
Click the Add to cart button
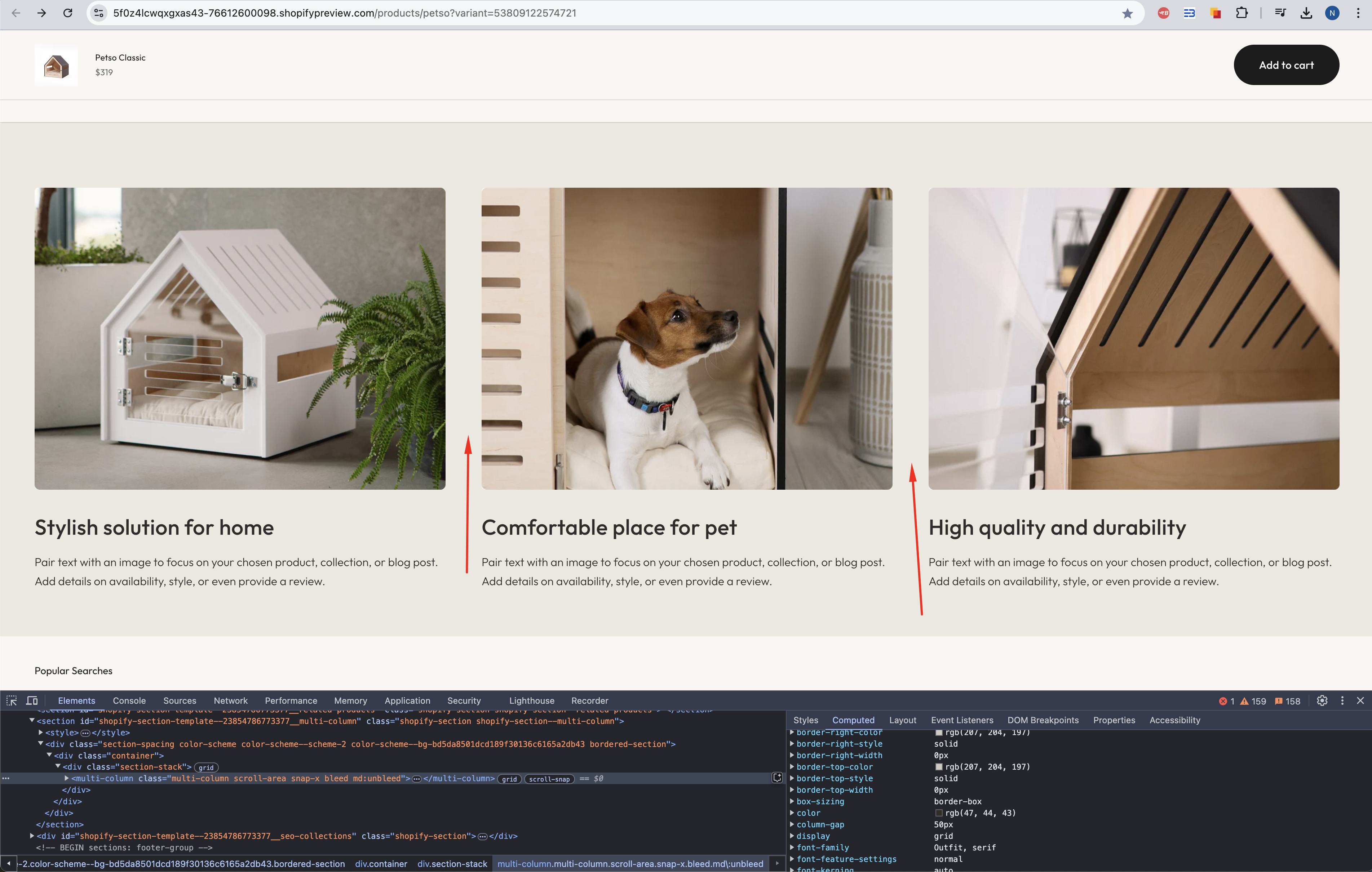[x=1286, y=65]
